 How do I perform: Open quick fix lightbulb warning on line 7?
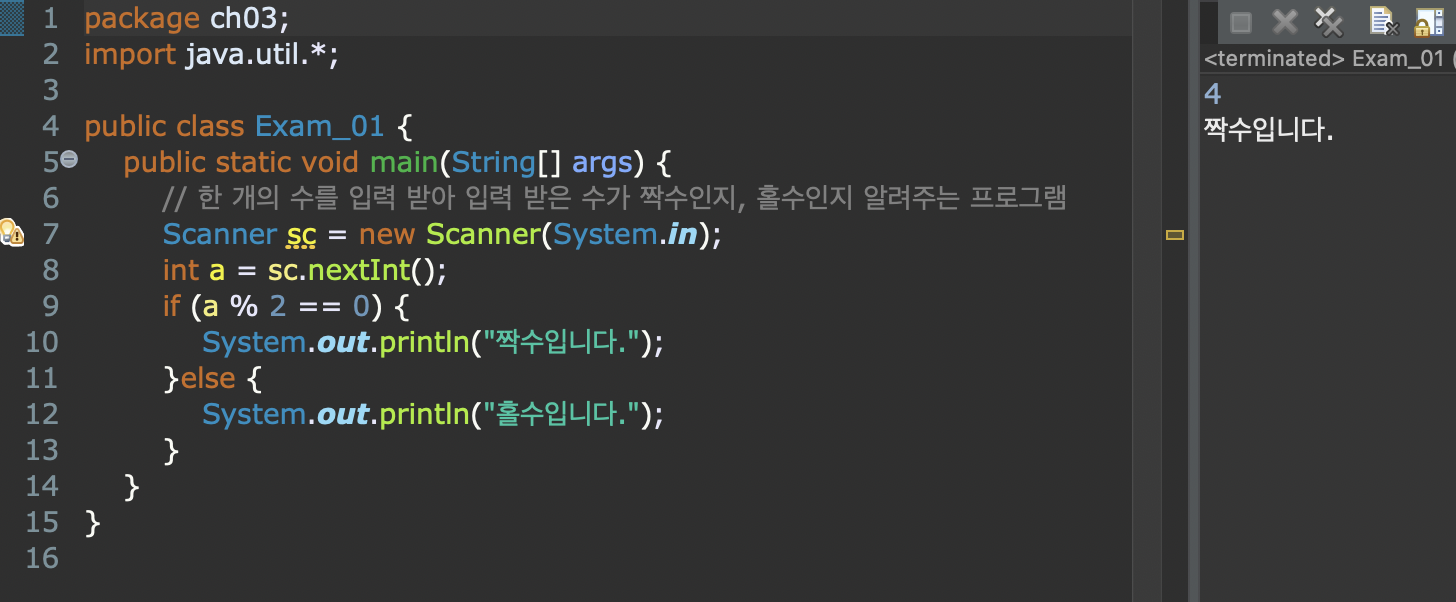11,233
